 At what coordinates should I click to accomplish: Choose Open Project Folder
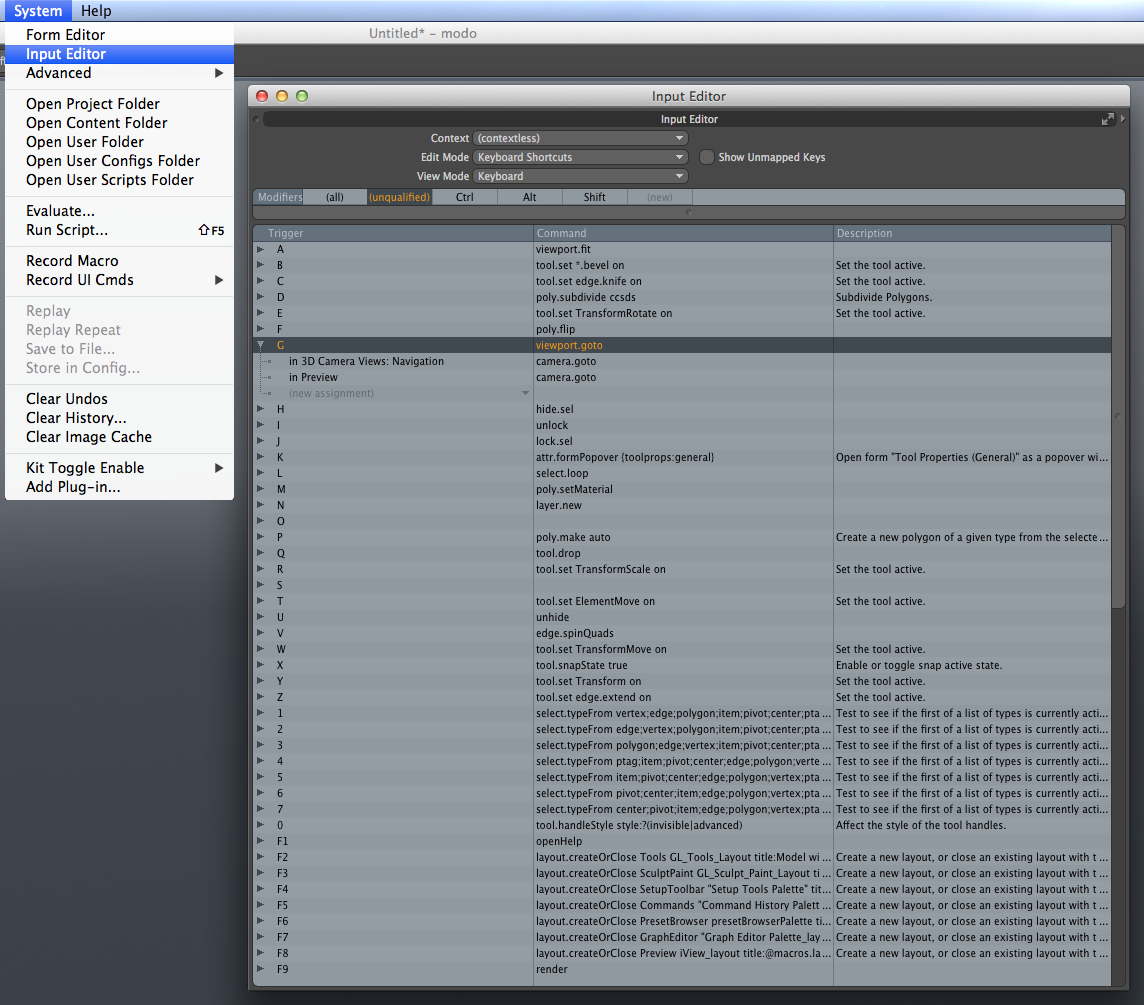tap(120, 104)
